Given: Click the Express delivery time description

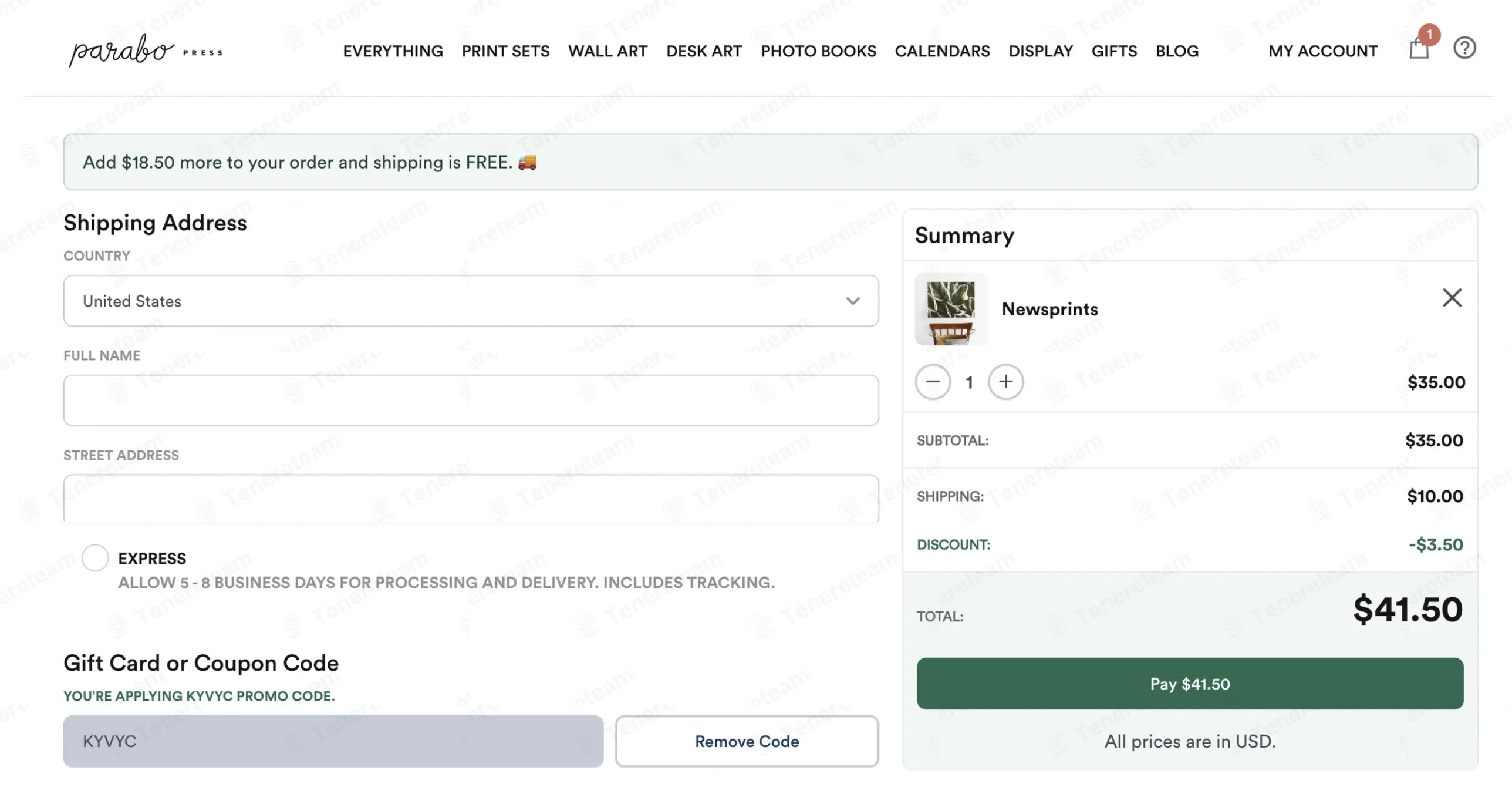Looking at the screenshot, I should (x=446, y=583).
